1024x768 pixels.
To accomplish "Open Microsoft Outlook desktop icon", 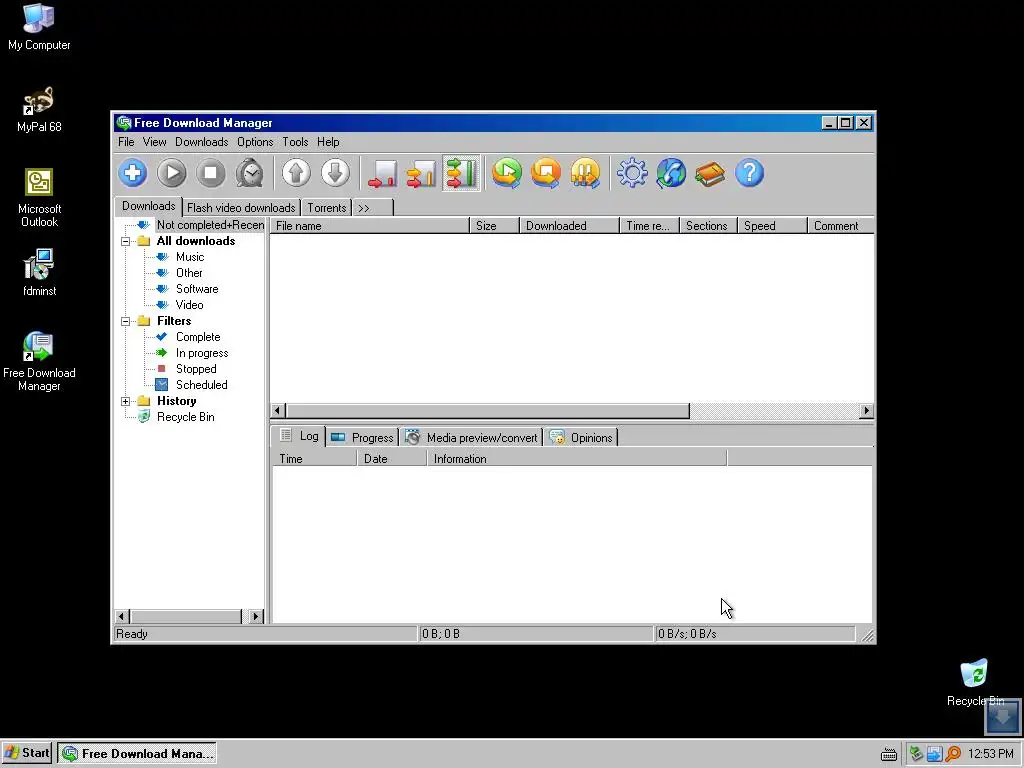I will click(39, 198).
